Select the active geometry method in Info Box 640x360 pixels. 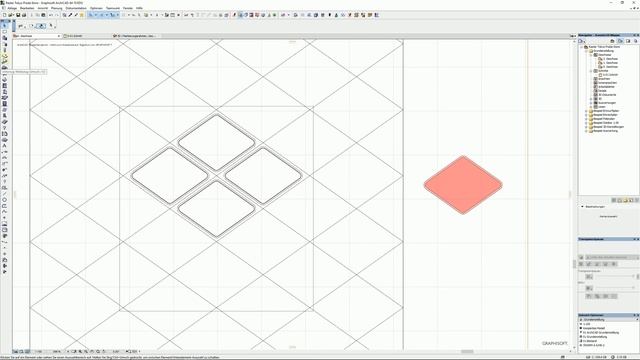pyautogui.click(x=41, y=26)
